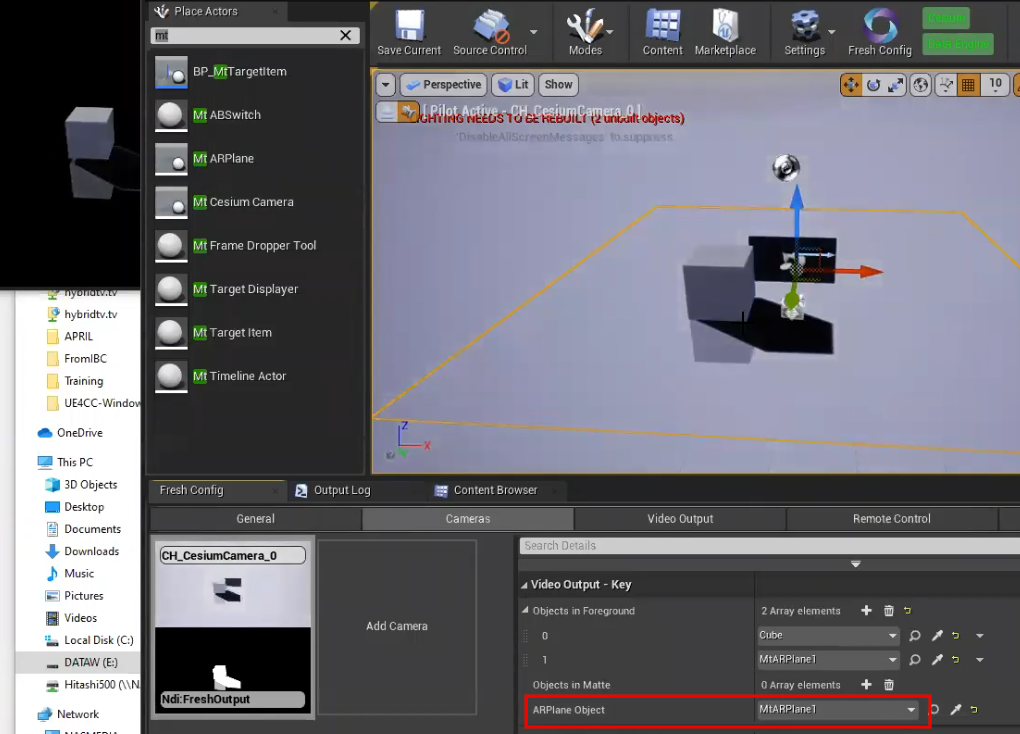Open element 0 array options arrow
Image resolution: width=1020 pixels, height=734 pixels.
click(x=980, y=636)
